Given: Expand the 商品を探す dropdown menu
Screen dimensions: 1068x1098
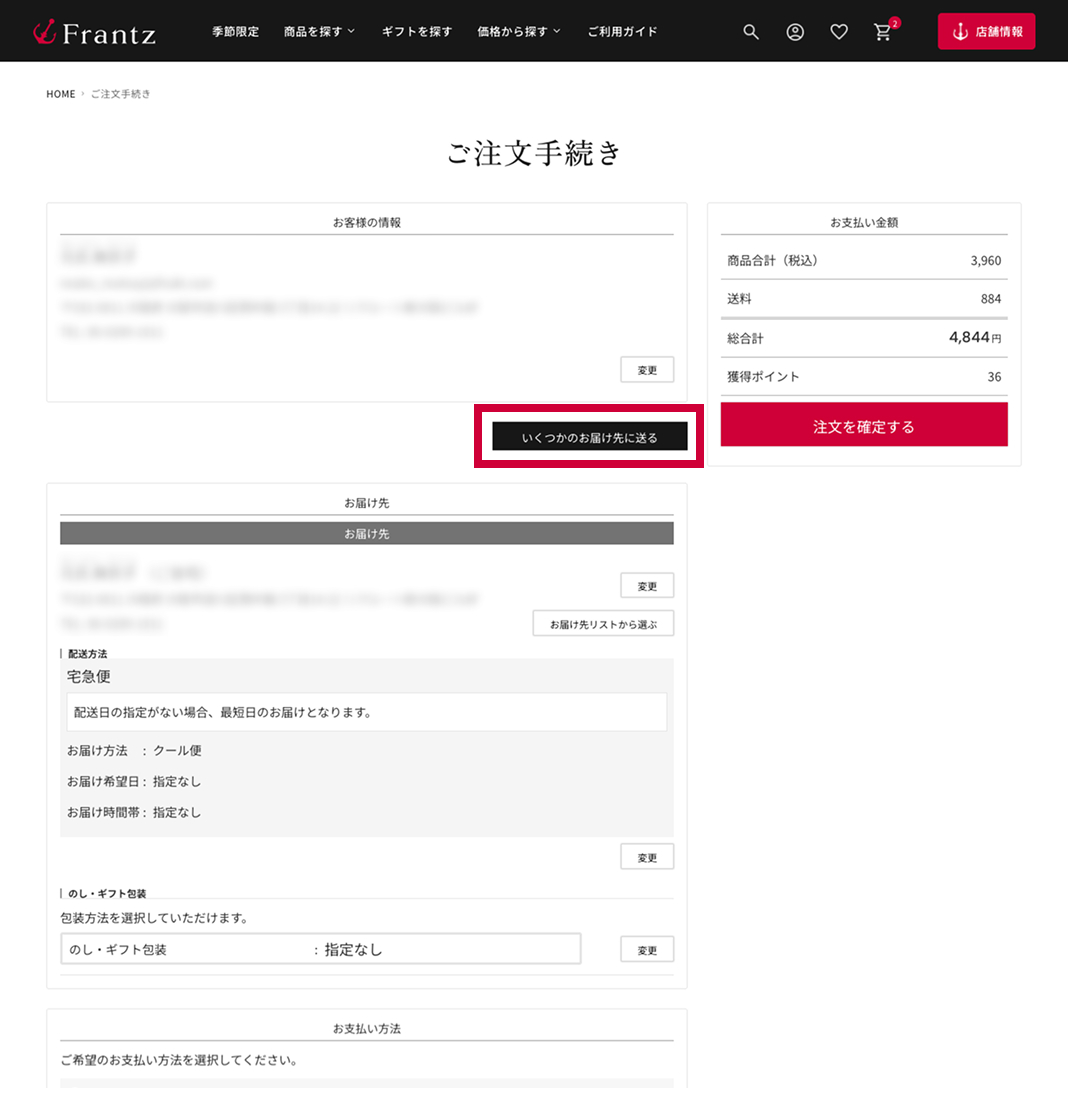Looking at the screenshot, I should click(319, 32).
